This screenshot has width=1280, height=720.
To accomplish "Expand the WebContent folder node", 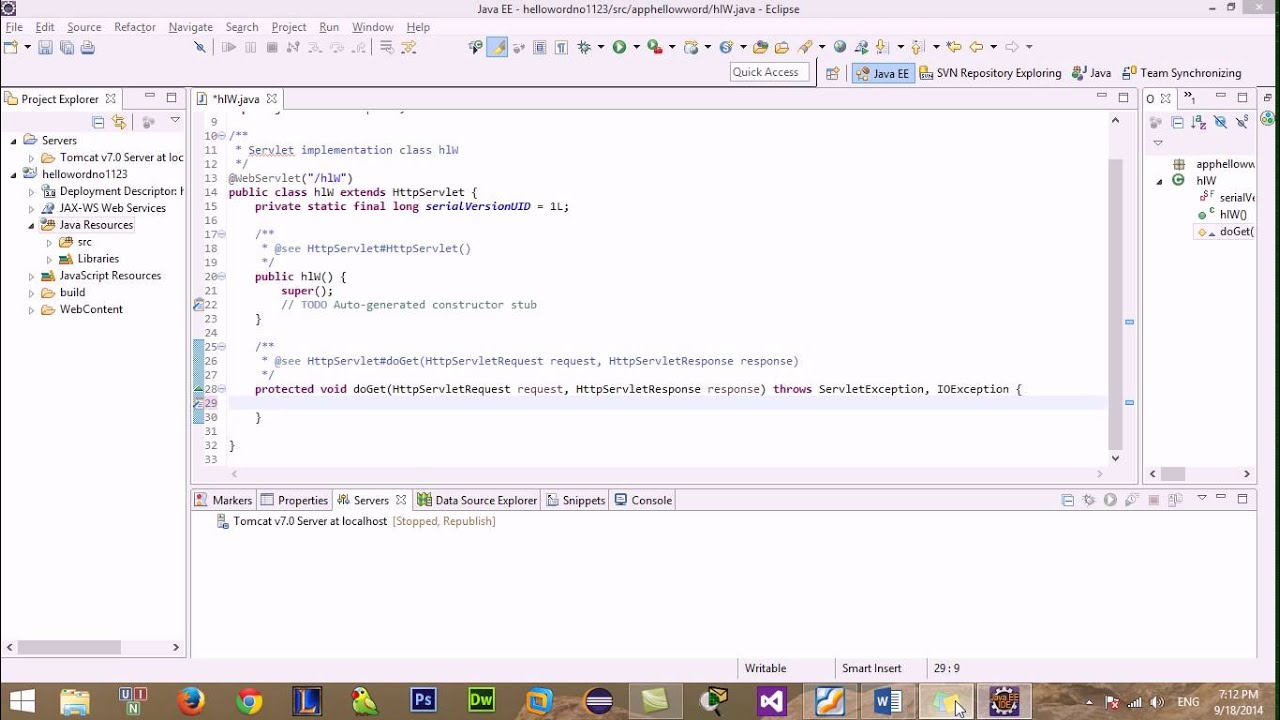I will (x=31, y=310).
